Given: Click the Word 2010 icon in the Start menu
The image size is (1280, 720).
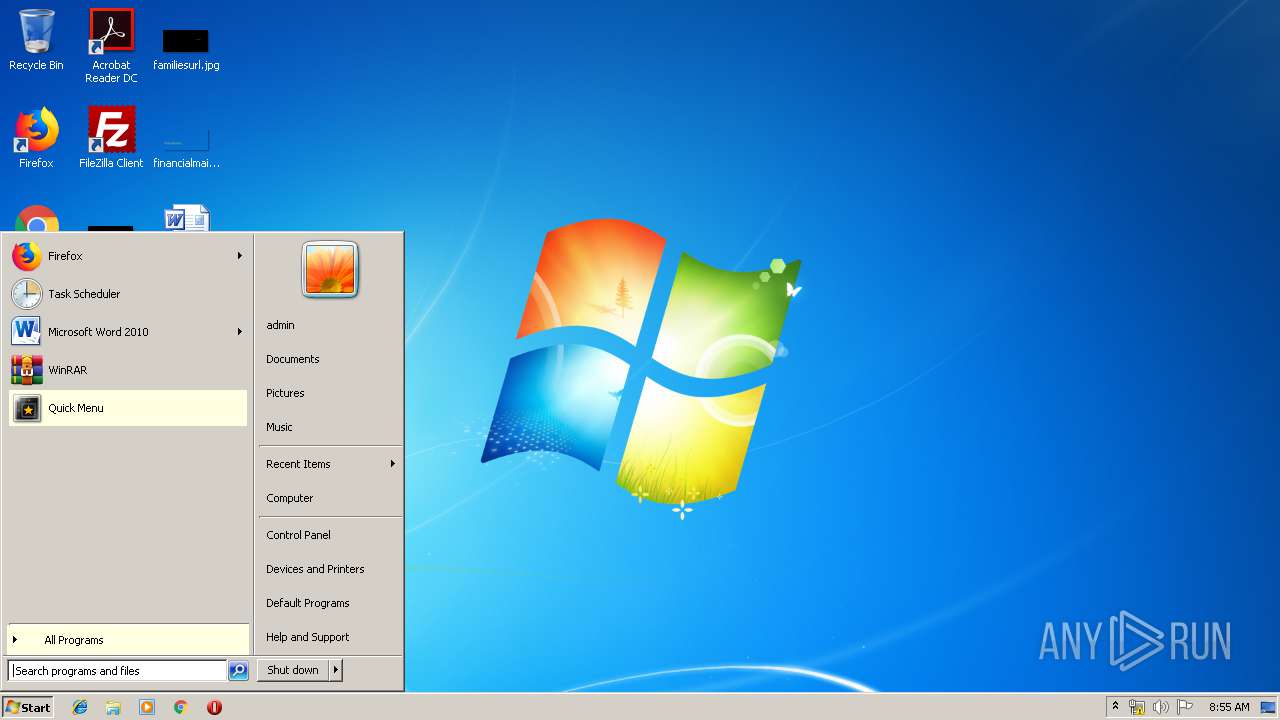Looking at the screenshot, I should (27, 332).
